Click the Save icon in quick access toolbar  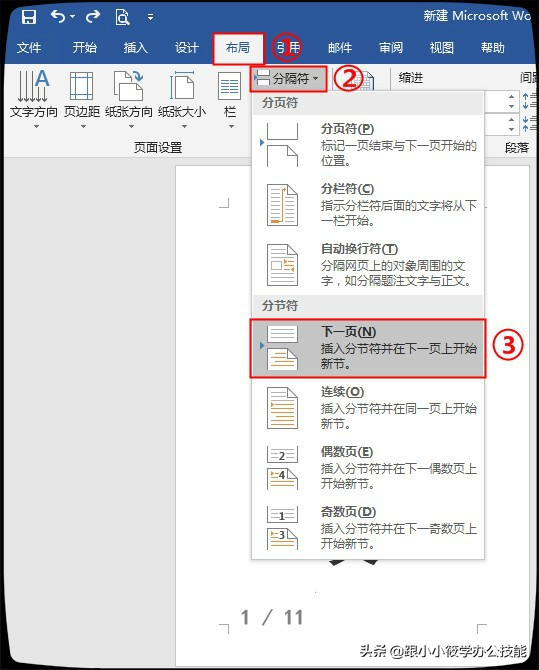(29, 17)
